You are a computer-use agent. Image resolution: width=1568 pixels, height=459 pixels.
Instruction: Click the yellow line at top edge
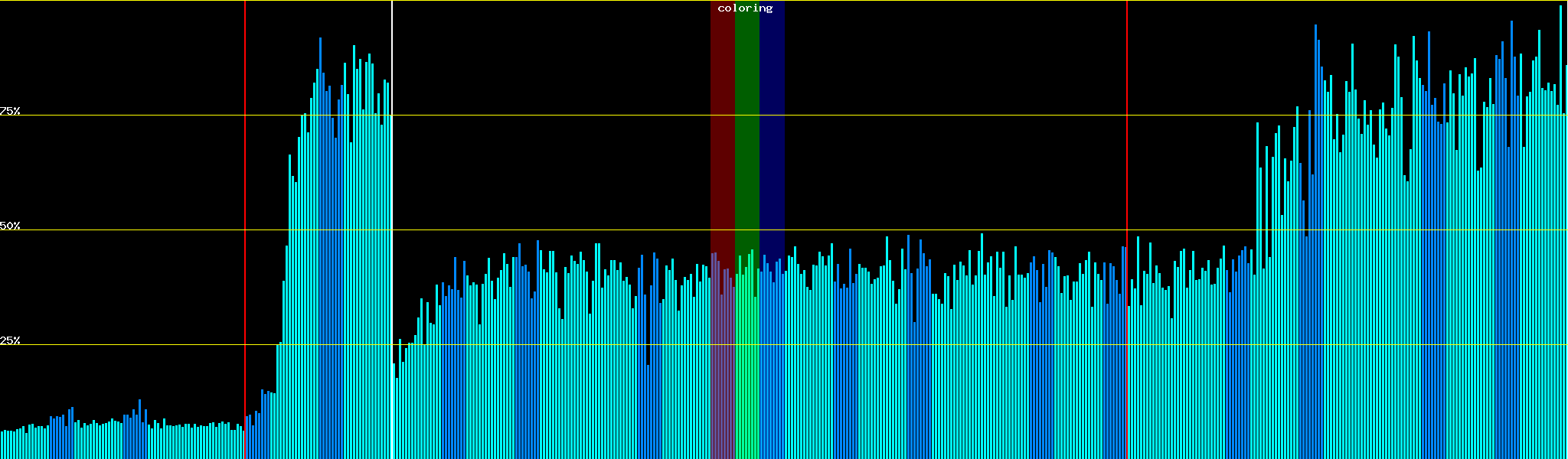[x=536, y=1]
